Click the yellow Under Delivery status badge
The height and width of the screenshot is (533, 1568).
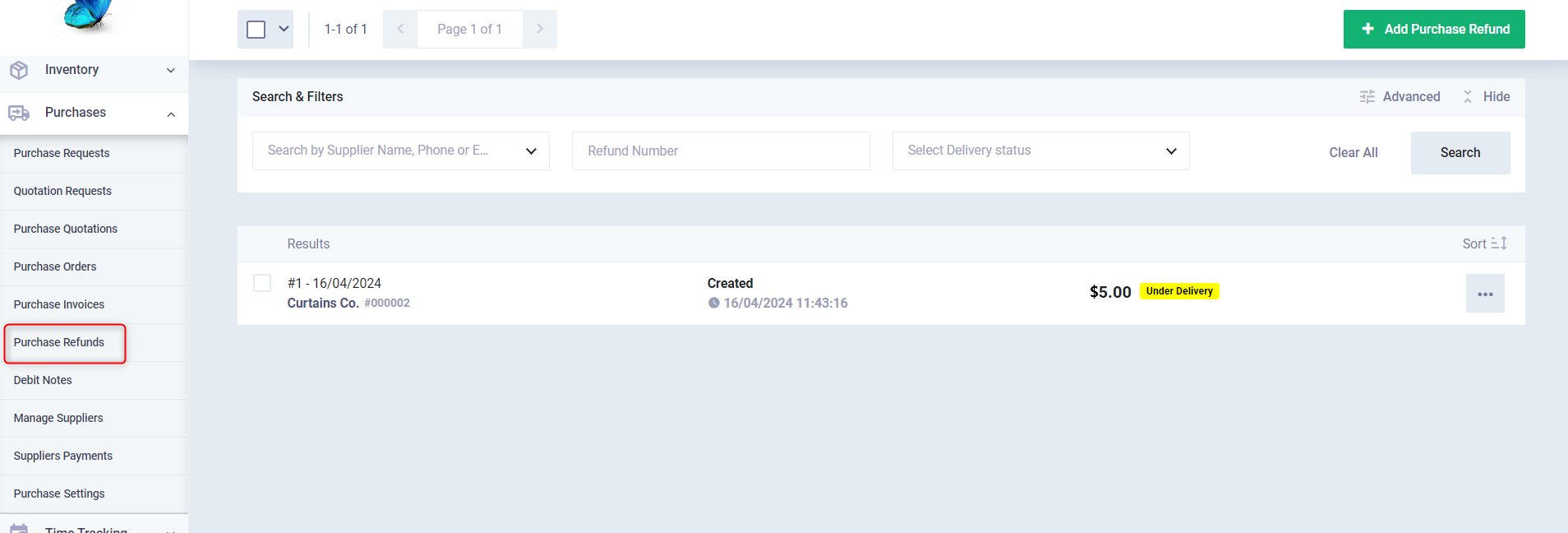coord(1178,291)
